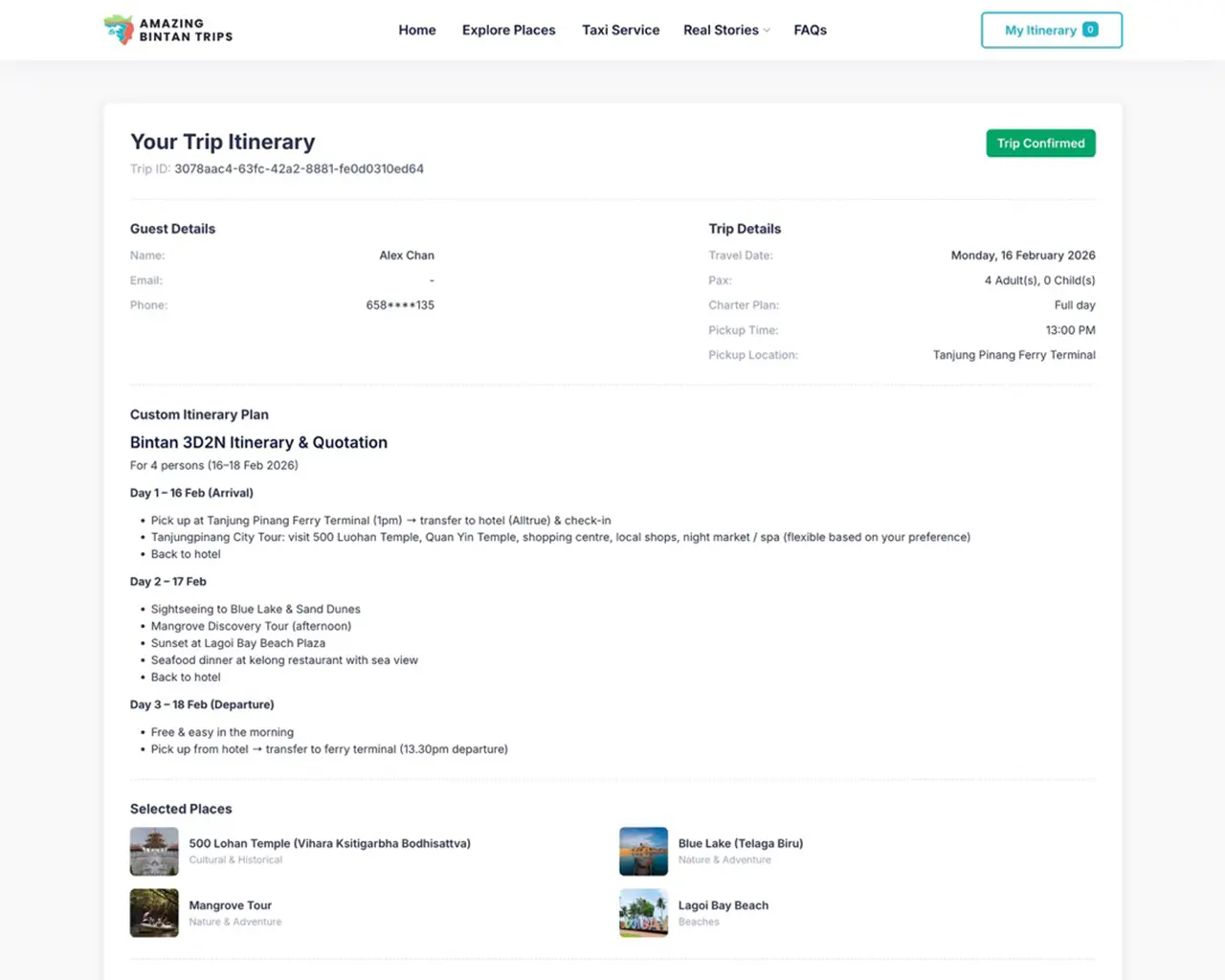The image size is (1225, 980).
Task: Expand the Real Stories dropdown chevron
Action: pyautogui.click(x=767, y=31)
